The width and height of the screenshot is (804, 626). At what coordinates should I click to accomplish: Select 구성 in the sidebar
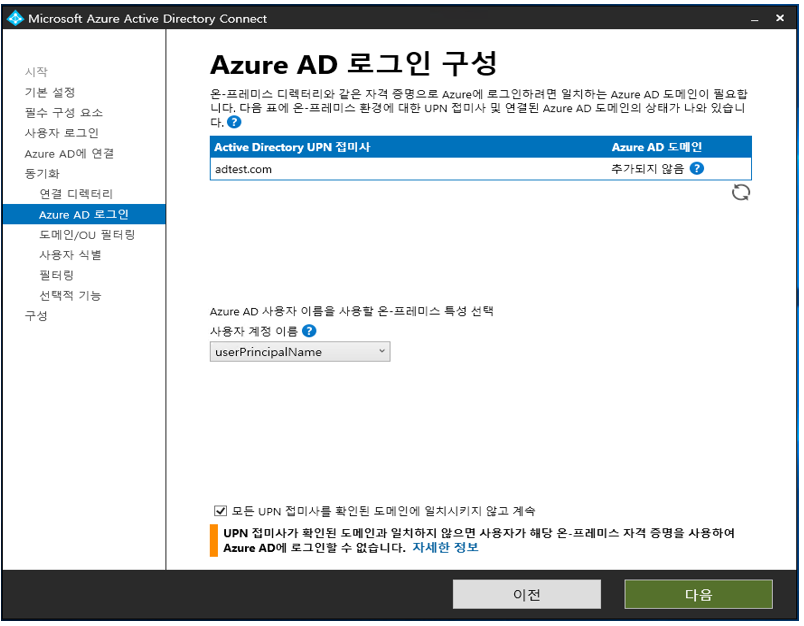coord(36,315)
